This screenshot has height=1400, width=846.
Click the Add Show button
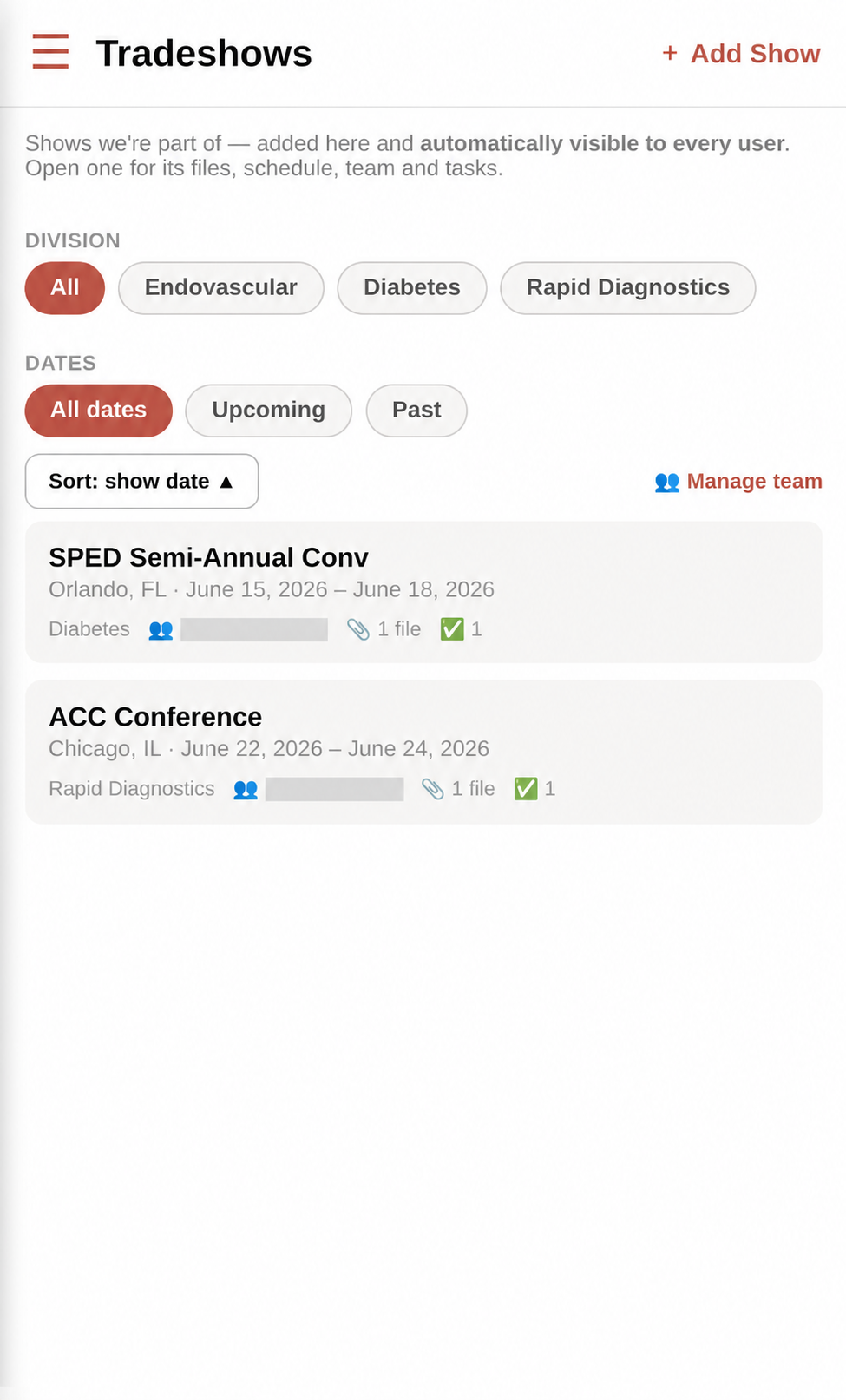tap(742, 54)
